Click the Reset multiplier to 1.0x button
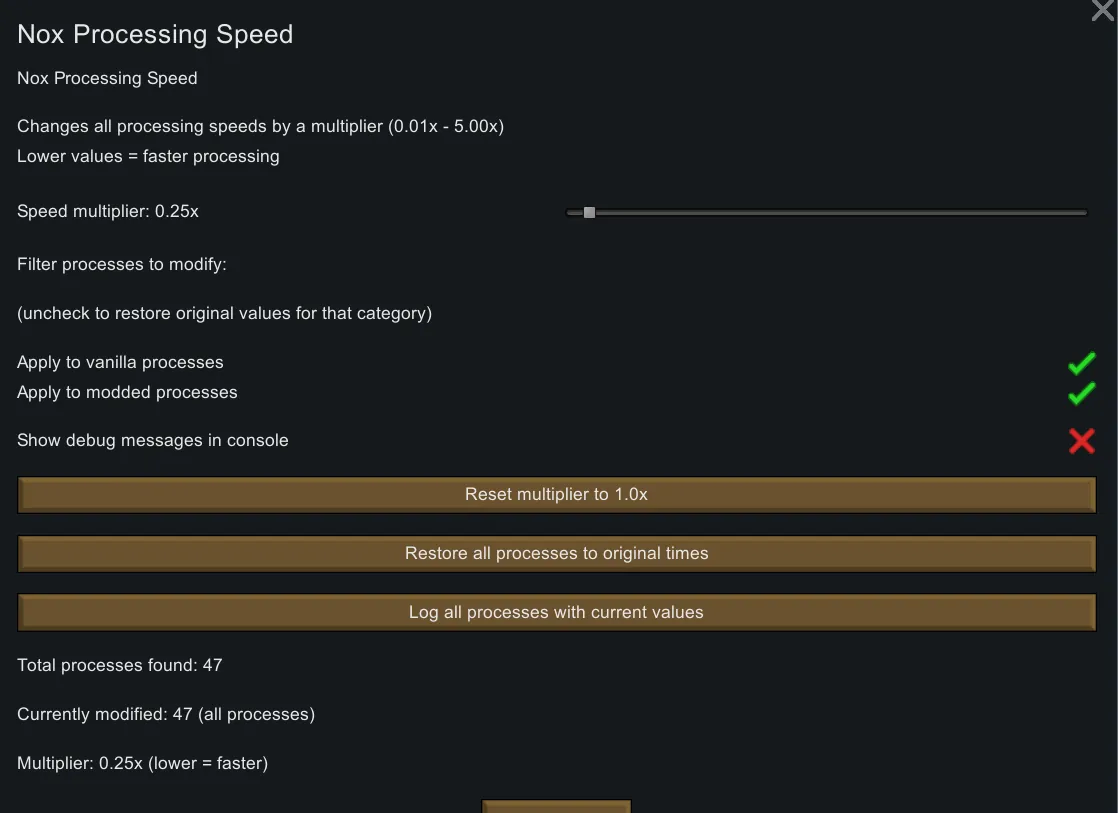The image size is (1118, 813). 557,495
